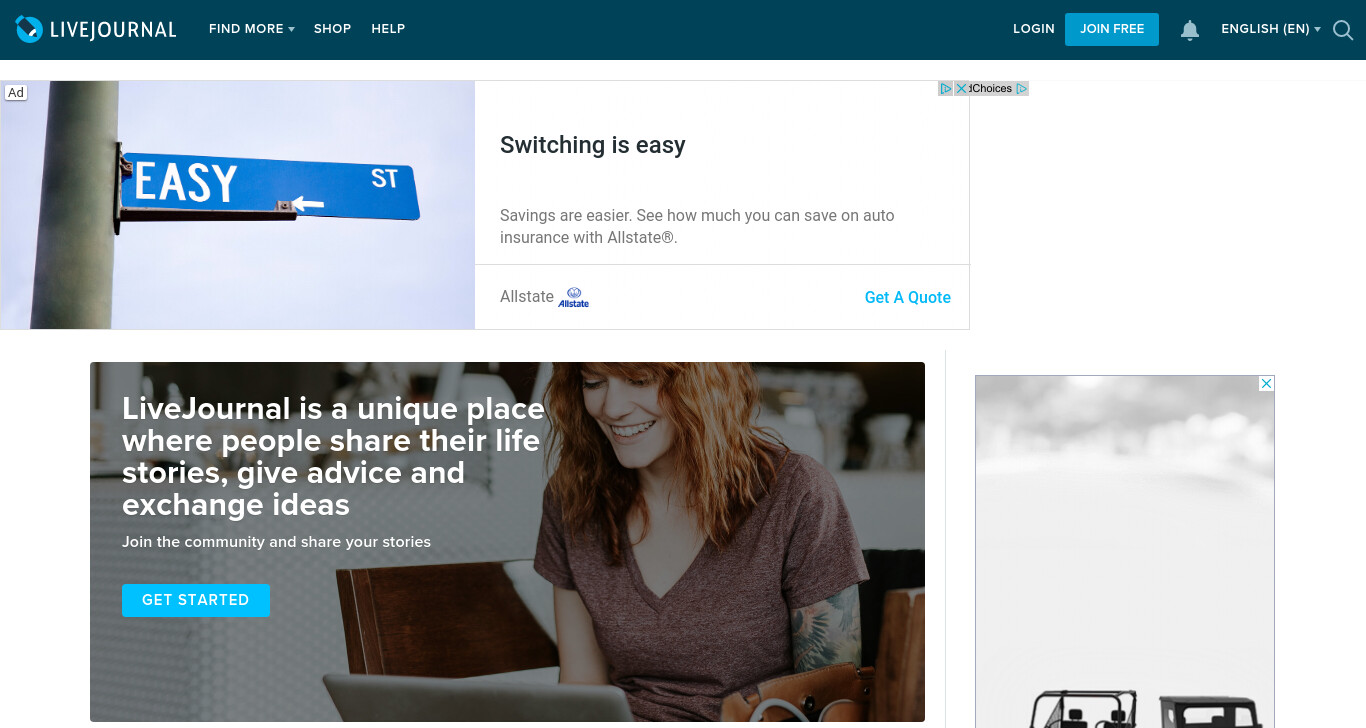Close the Allstate banner ad
This screenshot has width=1366, height=728.
point(962,88)
